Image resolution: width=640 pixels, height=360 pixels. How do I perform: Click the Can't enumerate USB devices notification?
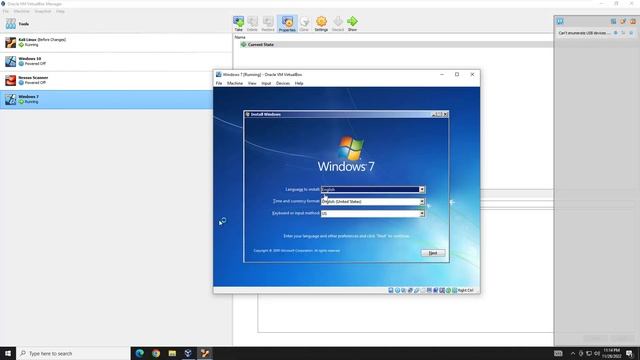pos(584,33)
